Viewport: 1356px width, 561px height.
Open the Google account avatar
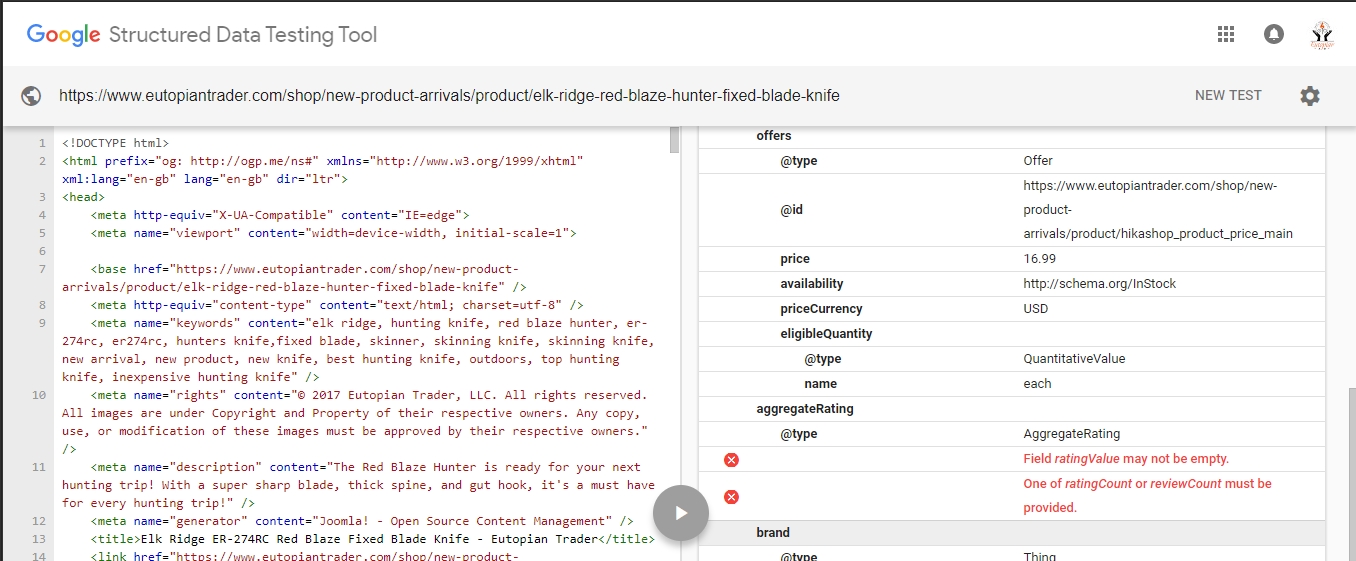click(1322, 34)
